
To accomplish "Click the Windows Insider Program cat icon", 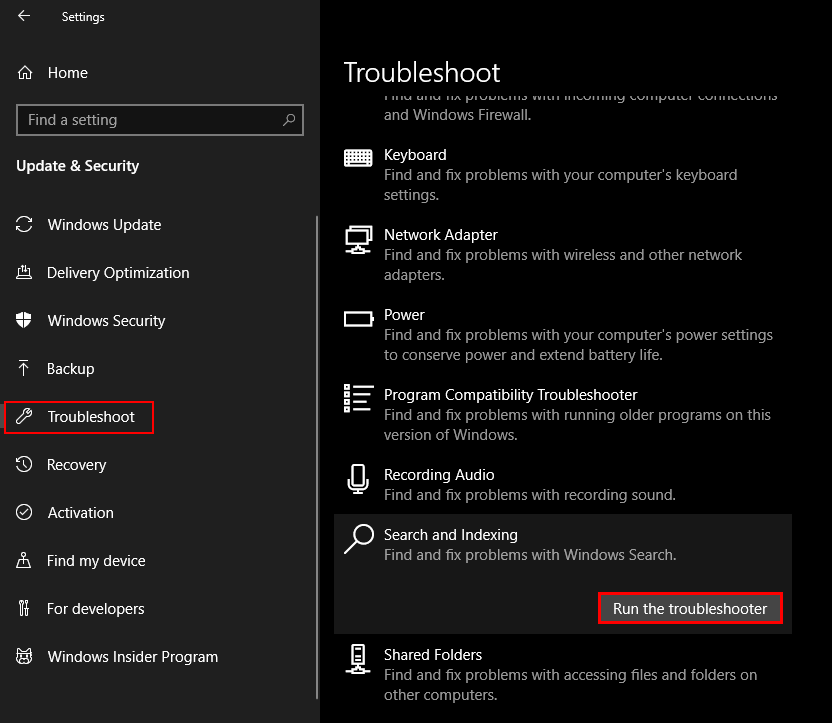I will (x=24, y=656).
